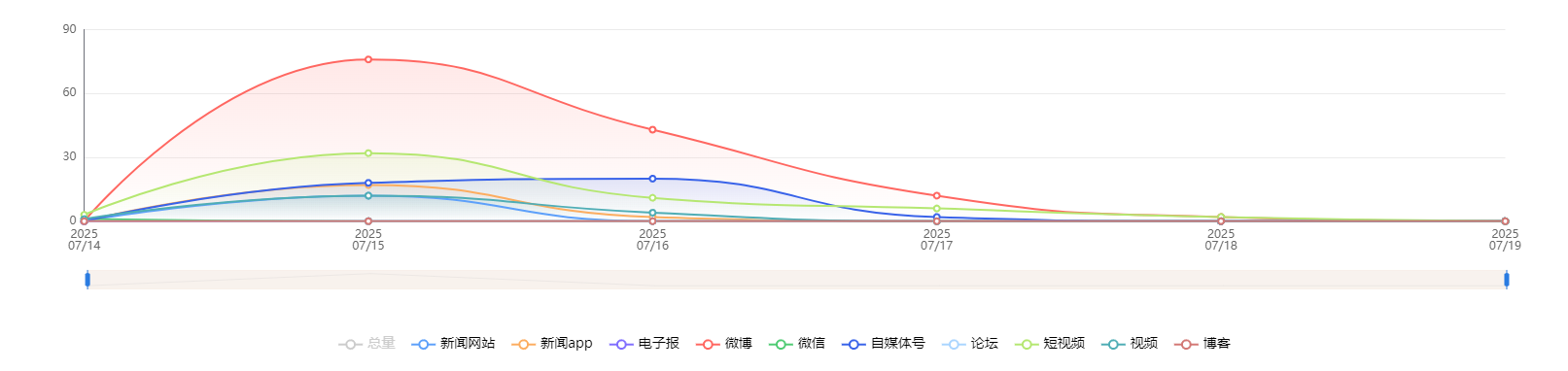Toggle 新闻app legend entry
The height and width of the screenshot is (371, 1568).
tap(552, 344)
